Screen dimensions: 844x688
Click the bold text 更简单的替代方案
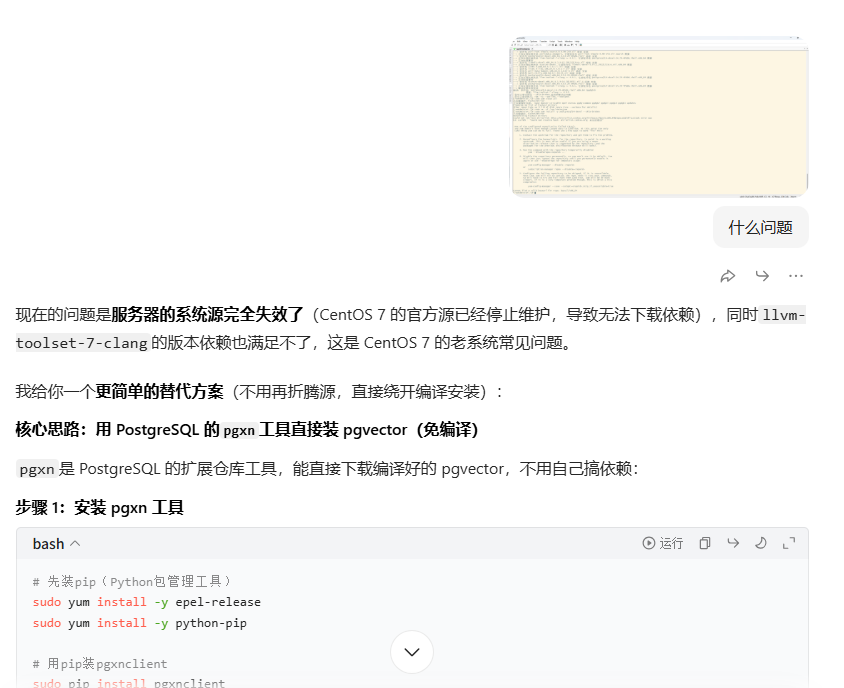pyautogui.click(x=159, y=391)
